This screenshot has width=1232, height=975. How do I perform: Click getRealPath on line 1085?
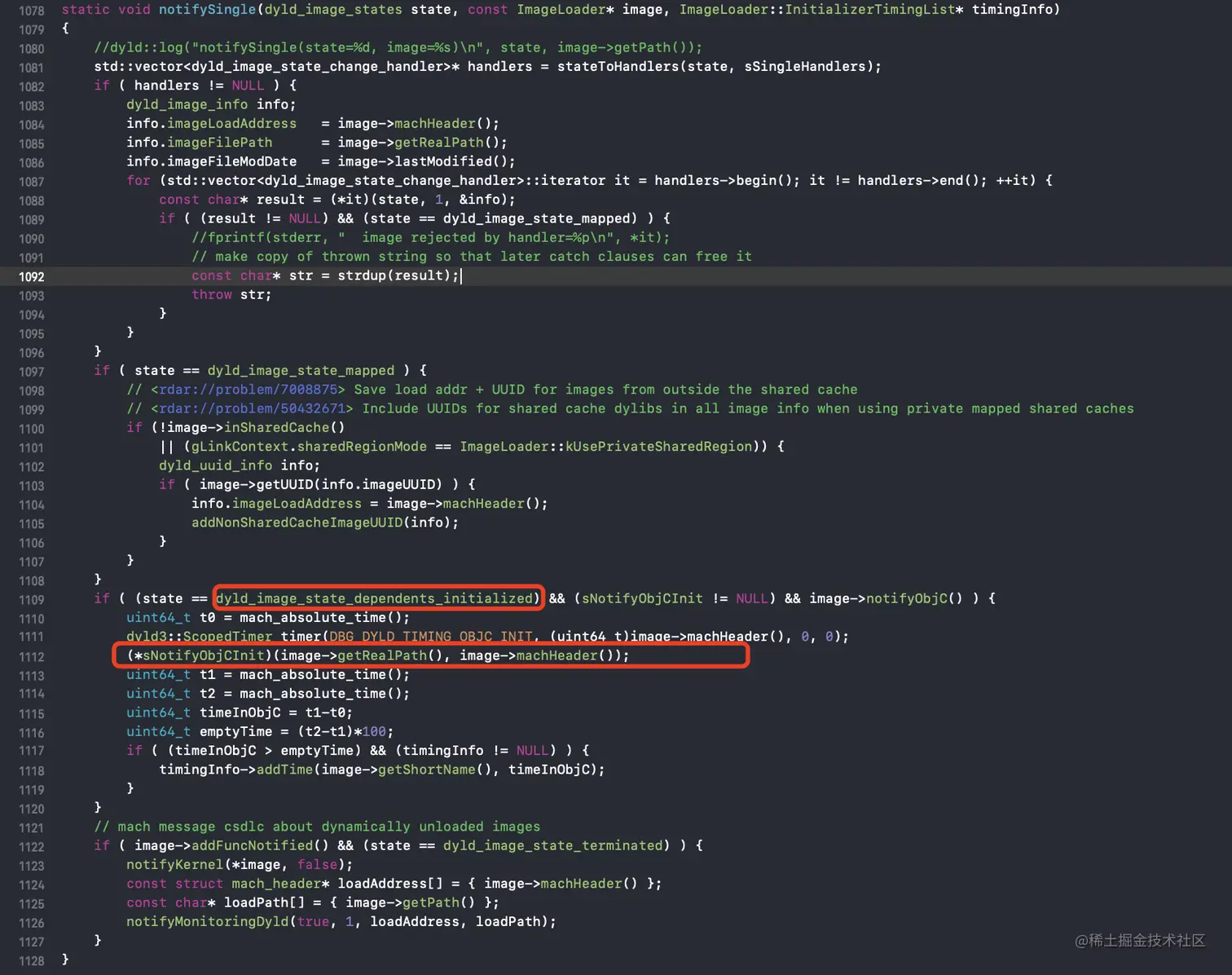click(439, 143)
